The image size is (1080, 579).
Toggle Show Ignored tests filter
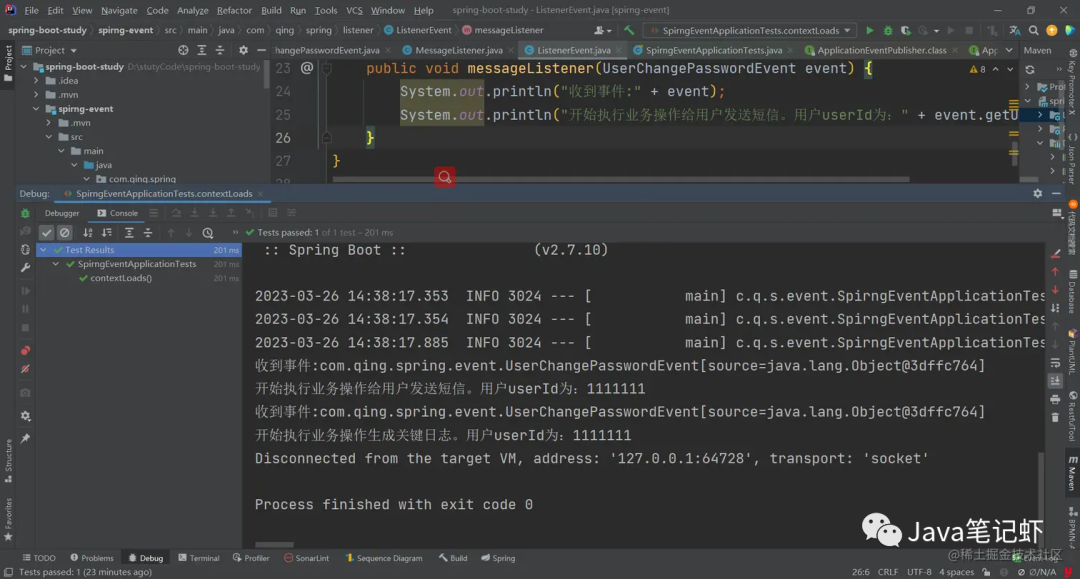click(64, 232)
